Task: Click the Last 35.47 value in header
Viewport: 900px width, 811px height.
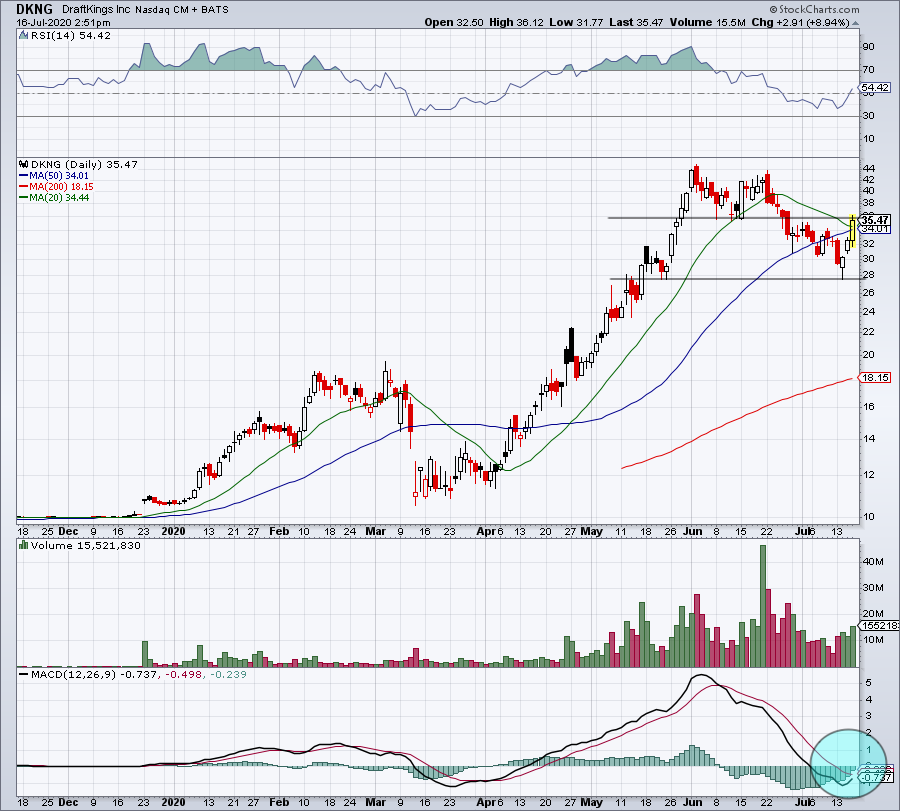Action: [636, 23]
